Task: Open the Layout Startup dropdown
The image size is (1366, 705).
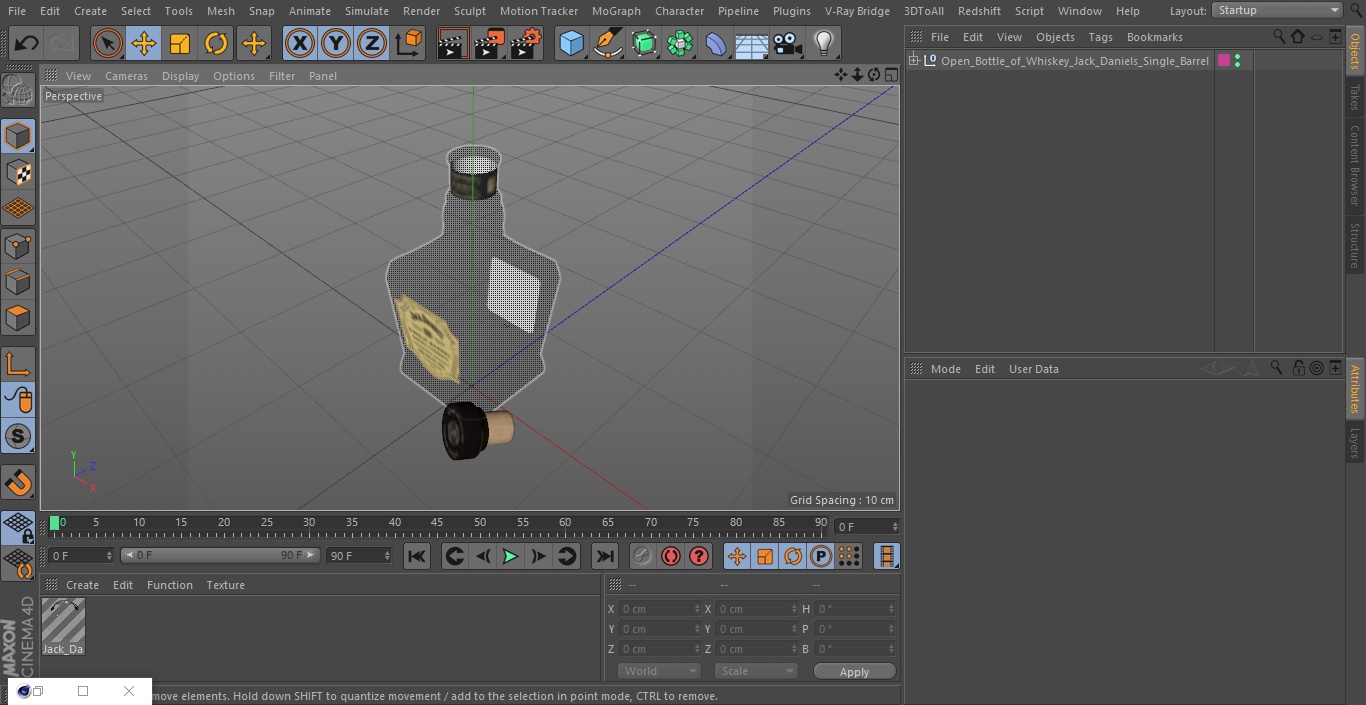Action: point(1277,10)
